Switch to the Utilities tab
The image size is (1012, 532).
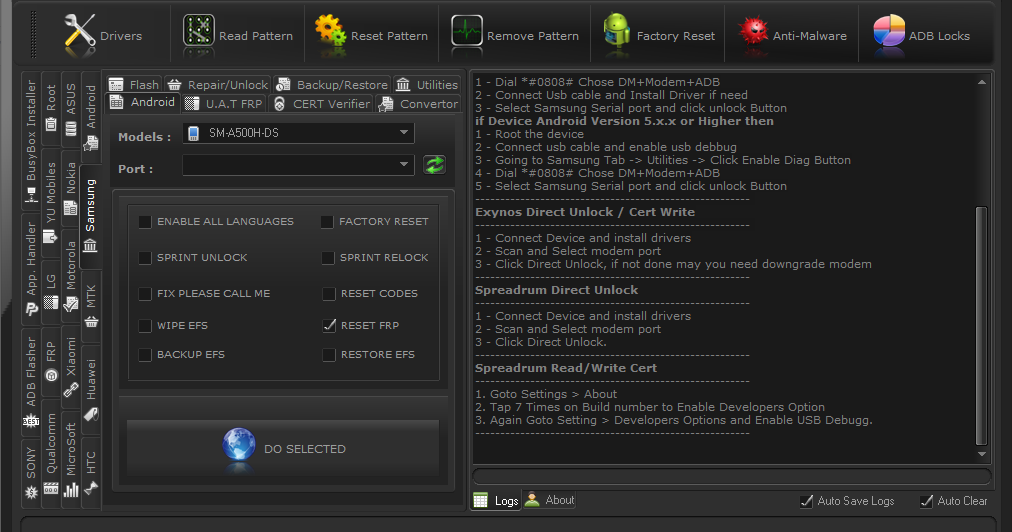pos(427,85)
